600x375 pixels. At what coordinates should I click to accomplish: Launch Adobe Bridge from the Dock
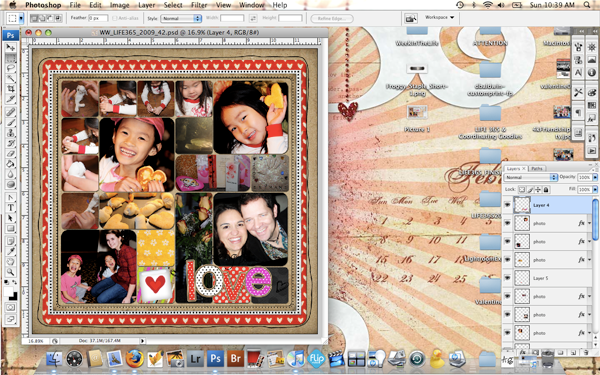pos(235,359)
